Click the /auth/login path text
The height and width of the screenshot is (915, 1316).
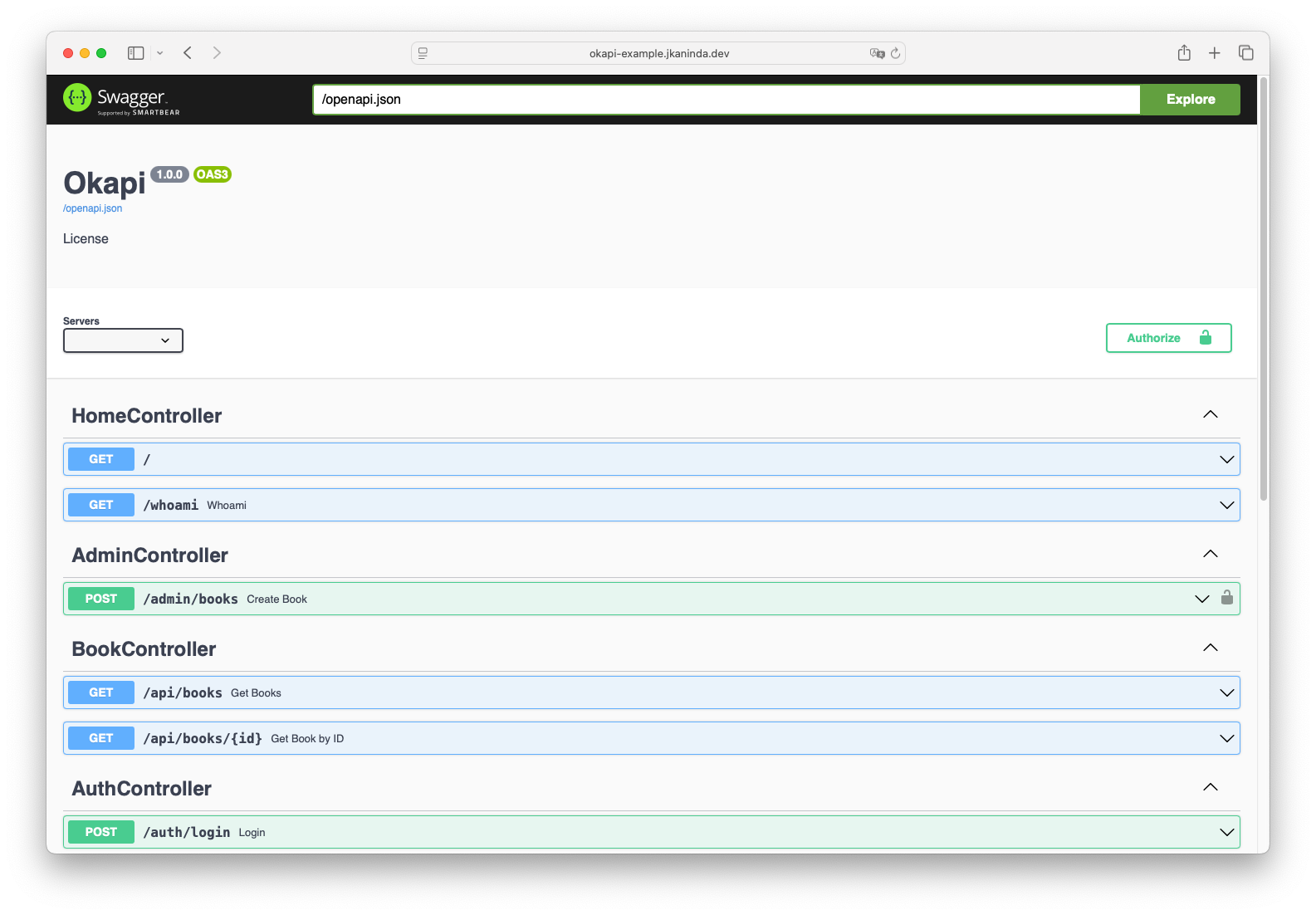pyautogui.click(x=187, y=832)
